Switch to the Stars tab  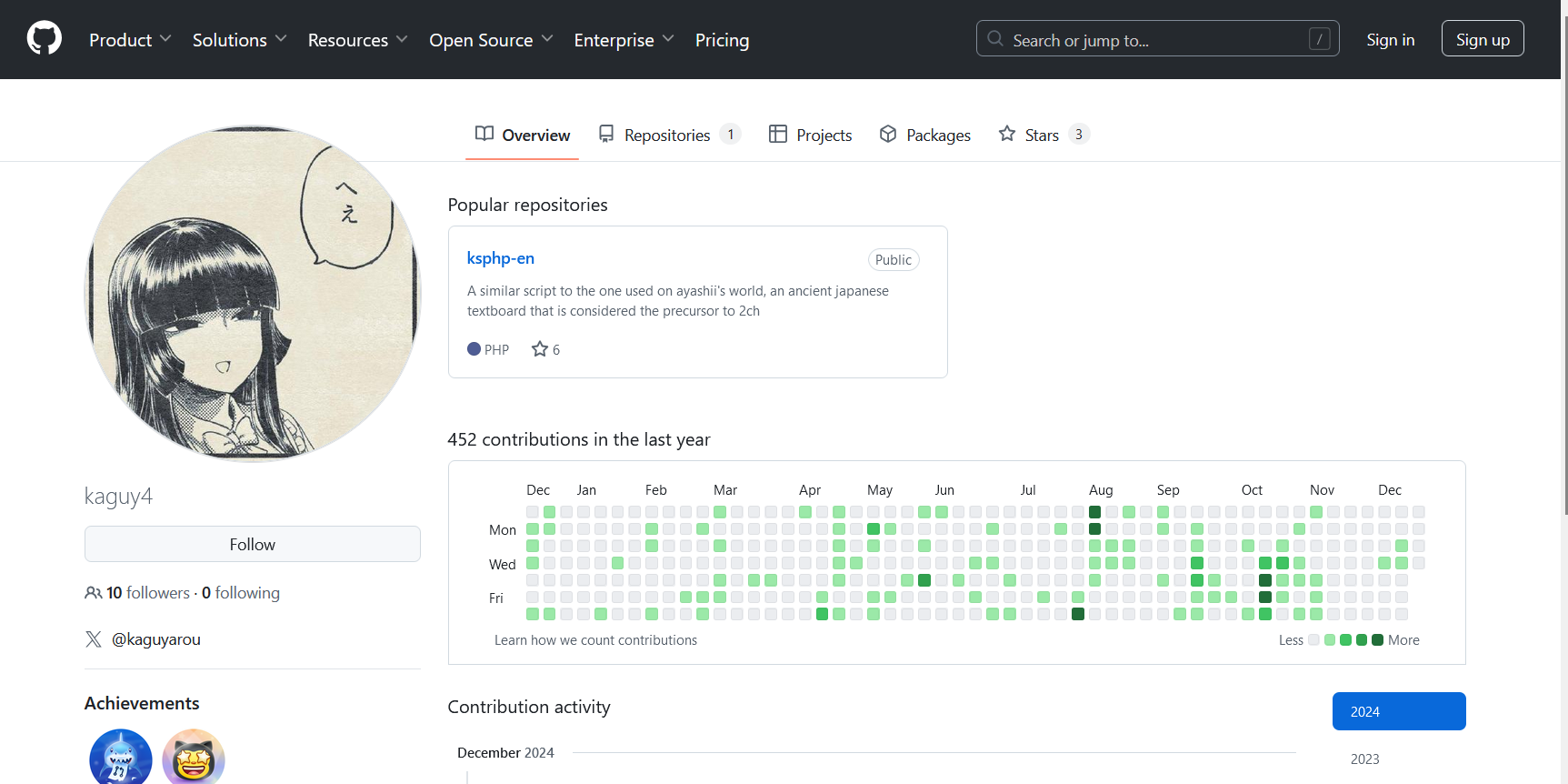(x=1042, y=135)
